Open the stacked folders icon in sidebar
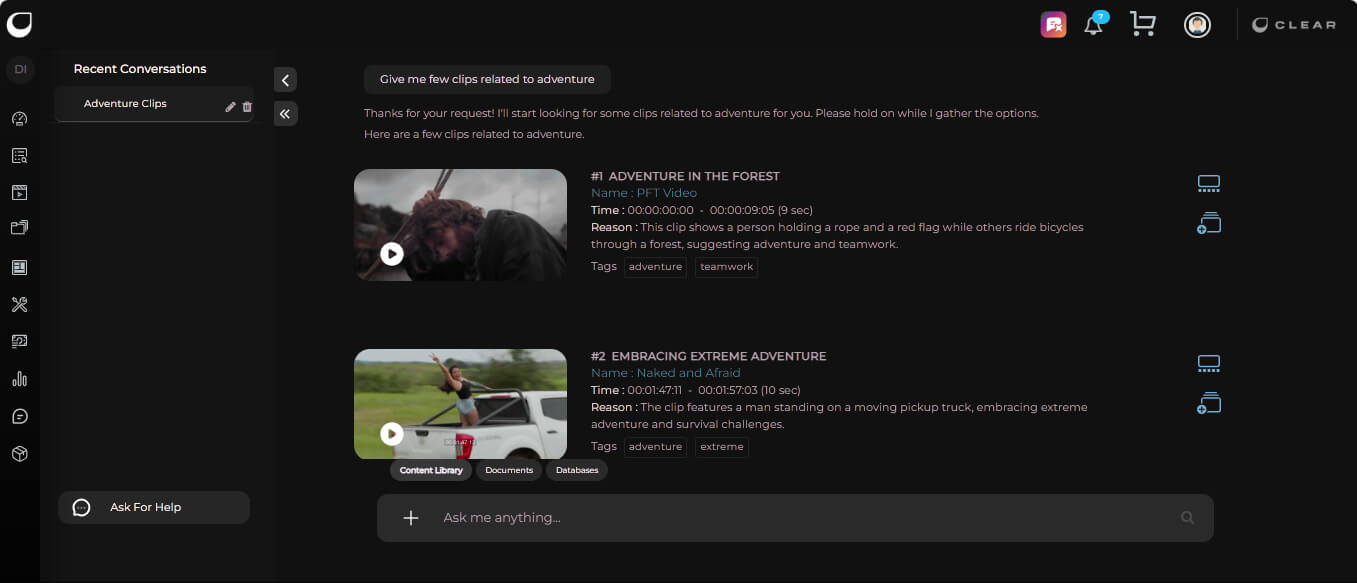Image resolution: width=1357 pixels, height=583 pixels. pyautogui.click(x=19, y=228)
